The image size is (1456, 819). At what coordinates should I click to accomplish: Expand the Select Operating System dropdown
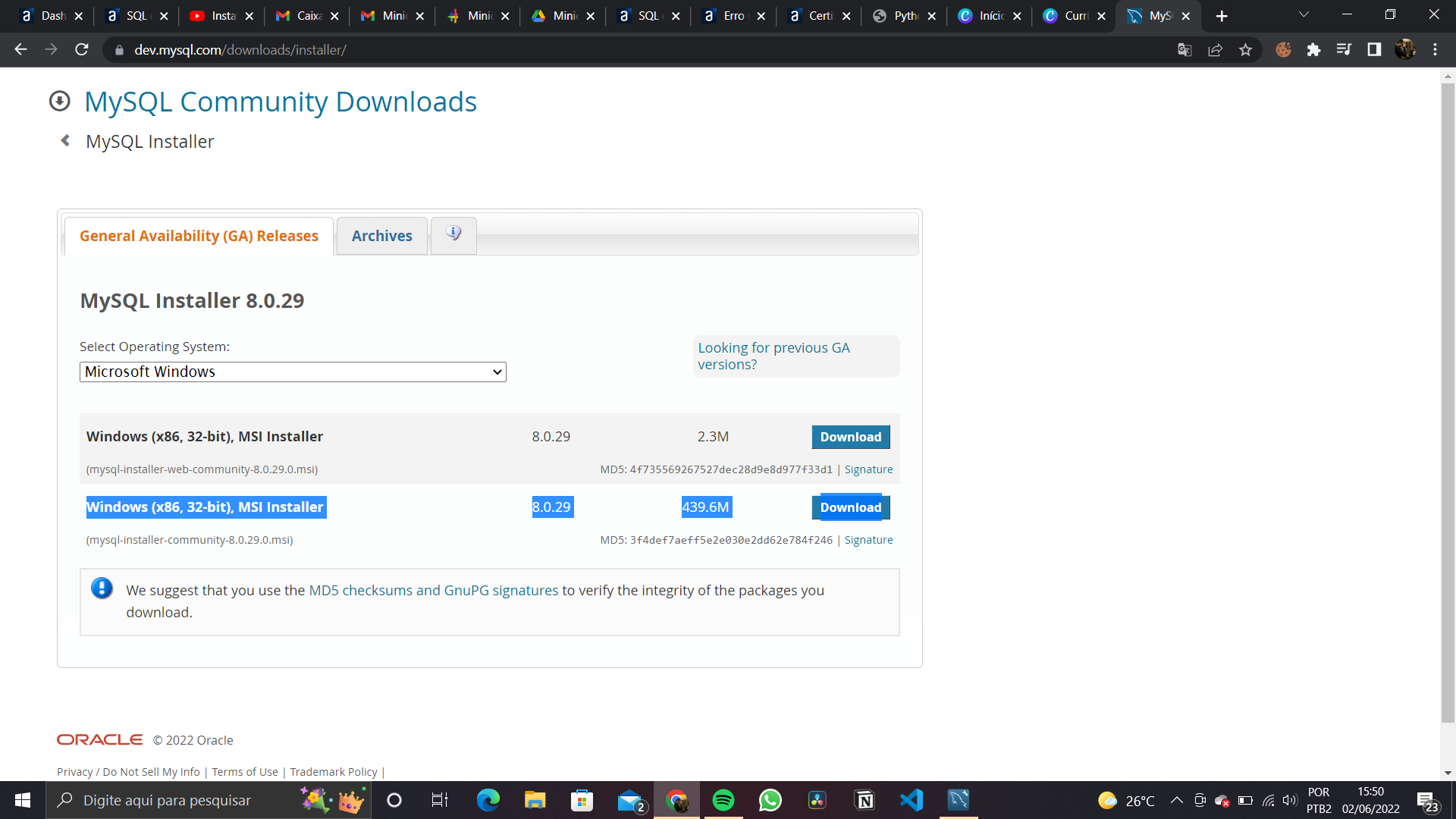(293, 372)
